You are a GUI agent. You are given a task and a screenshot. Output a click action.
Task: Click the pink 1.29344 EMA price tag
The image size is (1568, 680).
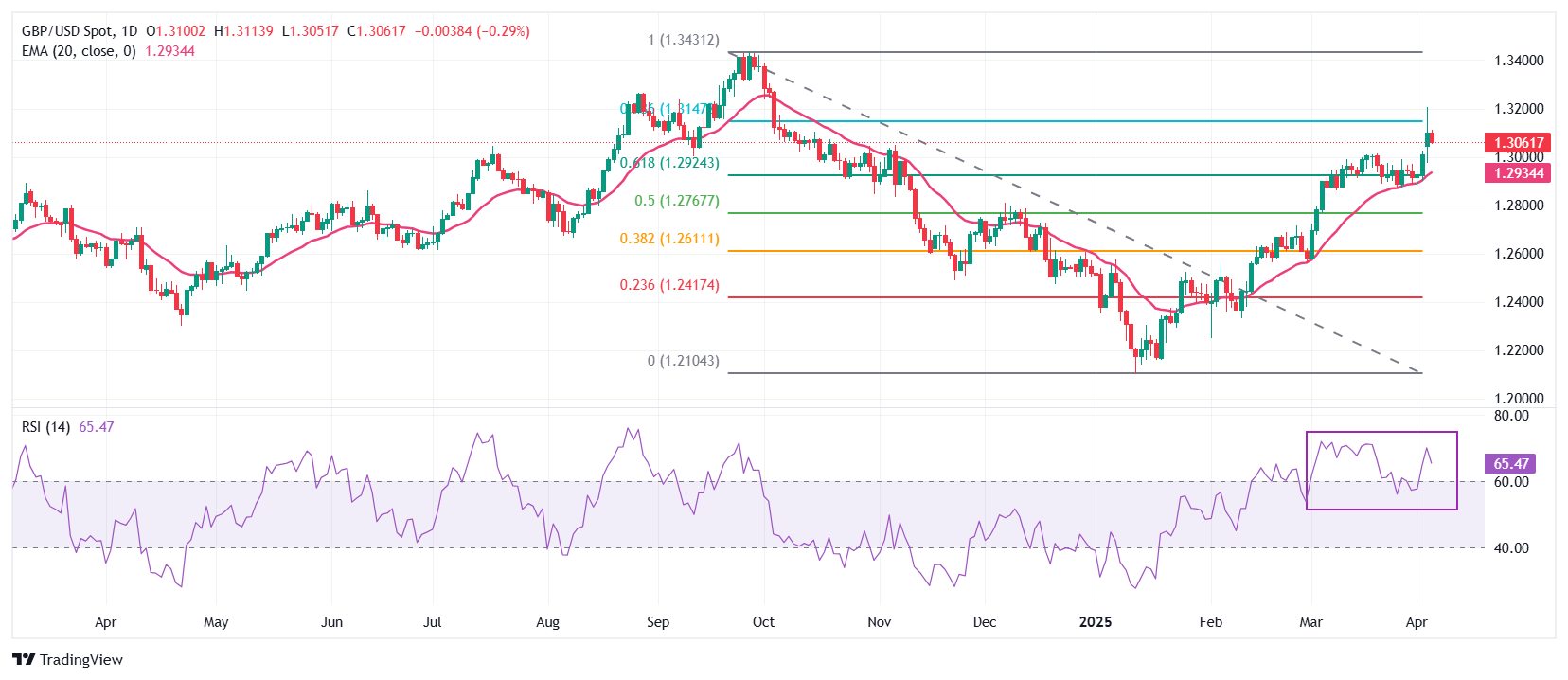coord(1518,173)
